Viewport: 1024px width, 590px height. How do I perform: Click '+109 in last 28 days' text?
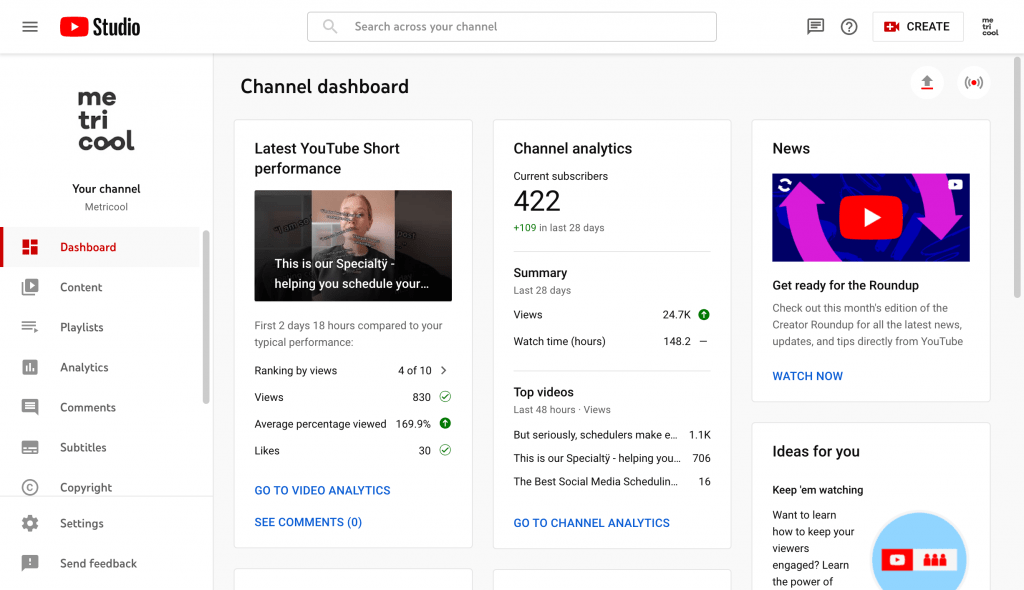click(x=559, y=228)
